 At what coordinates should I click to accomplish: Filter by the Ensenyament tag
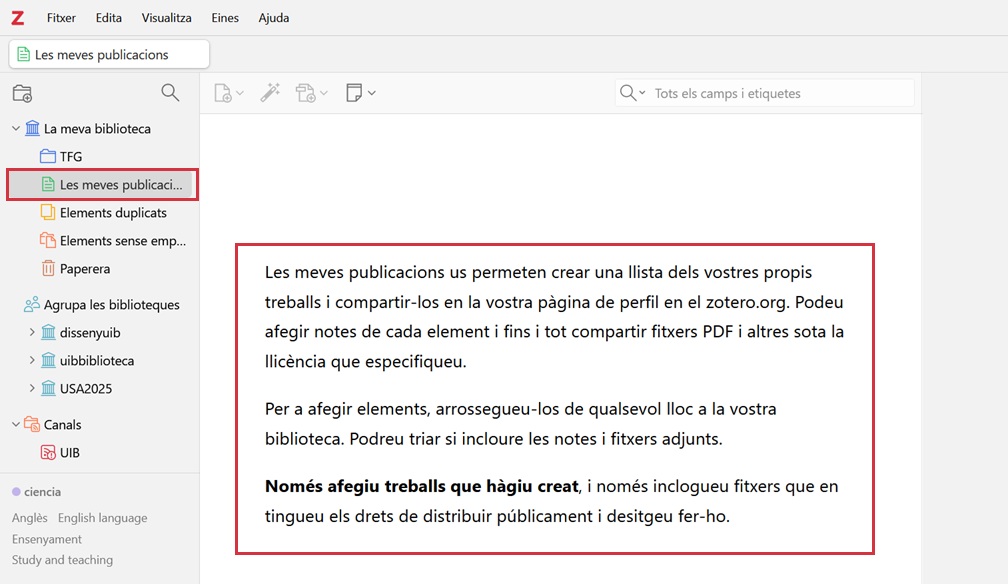46,539
